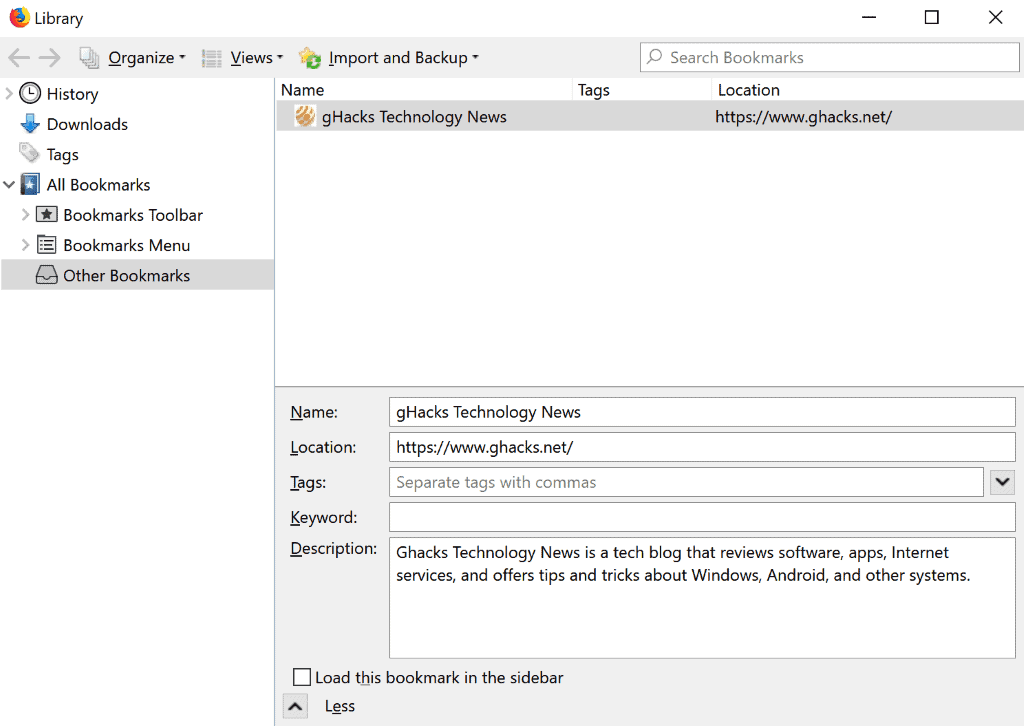Image resolution: width=1024 pixels, height=726 pixels.
Task: Click the Views list icon
Action: point(211,57)
